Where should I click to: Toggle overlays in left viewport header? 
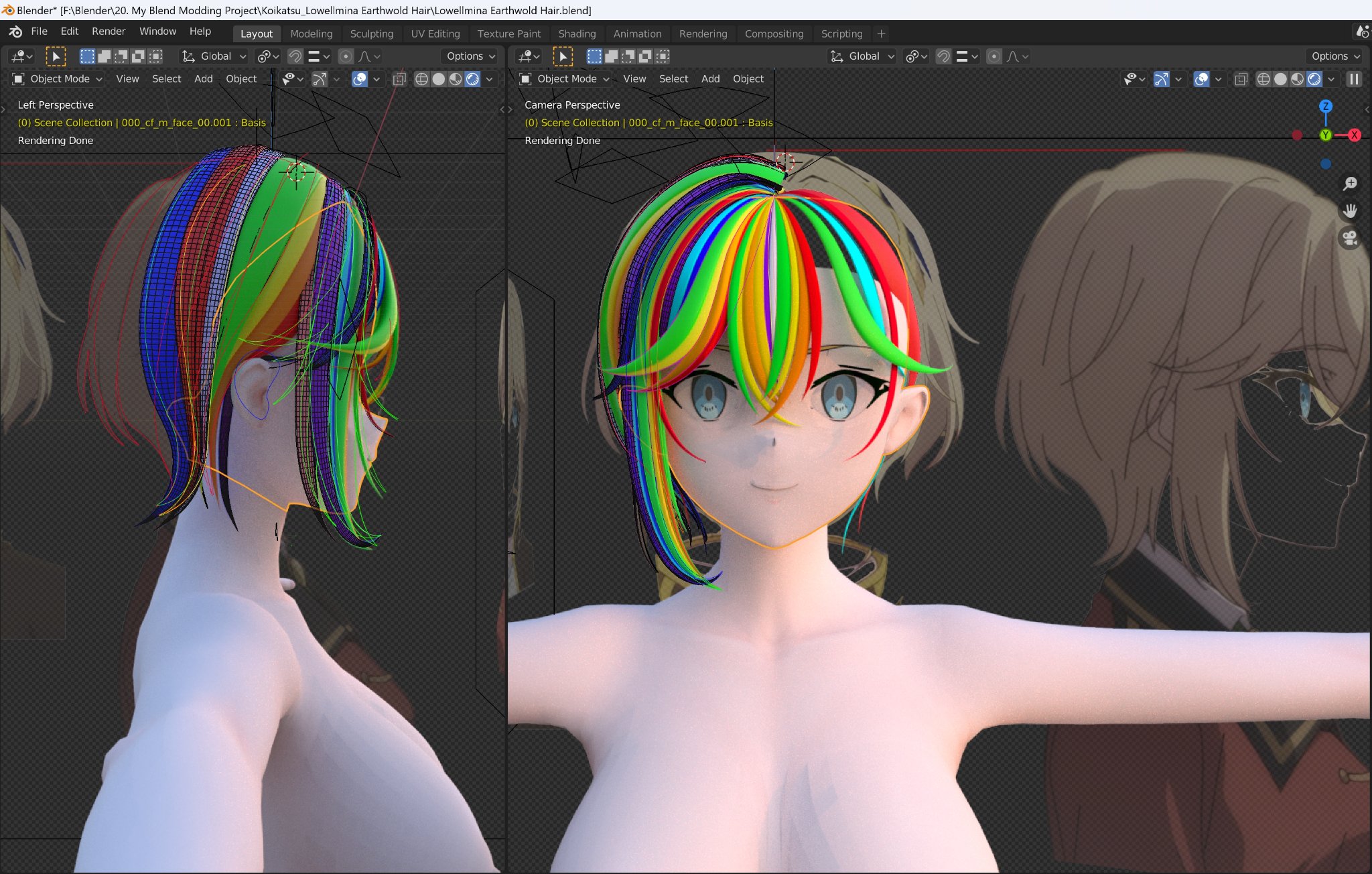point(360,79)
